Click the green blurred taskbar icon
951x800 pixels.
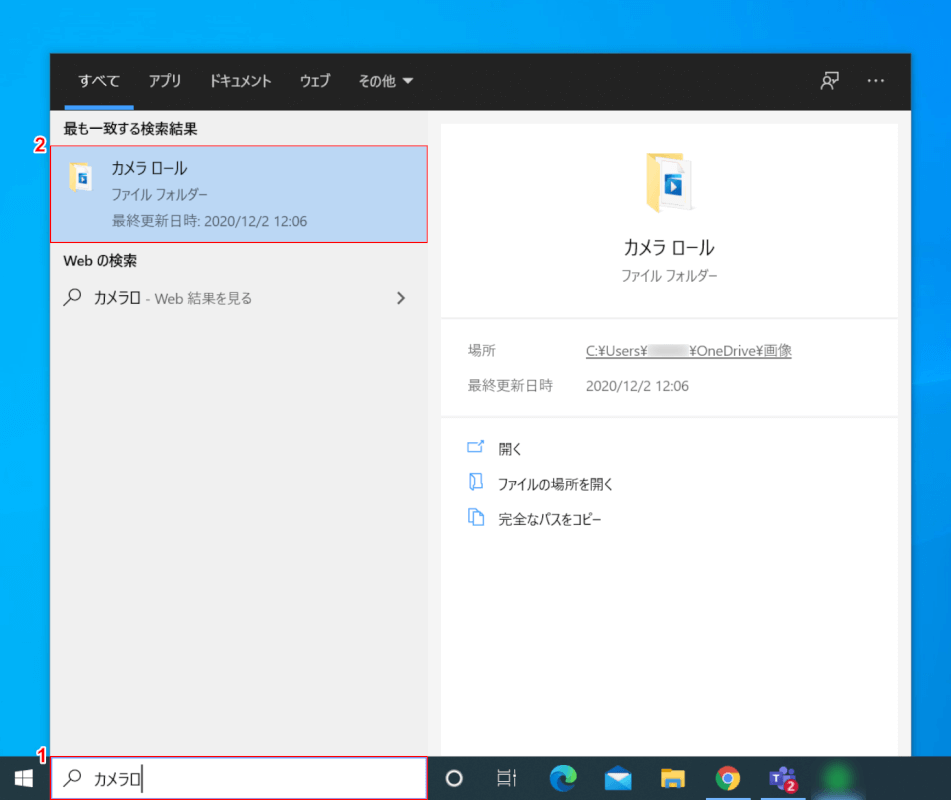(837, 778)
